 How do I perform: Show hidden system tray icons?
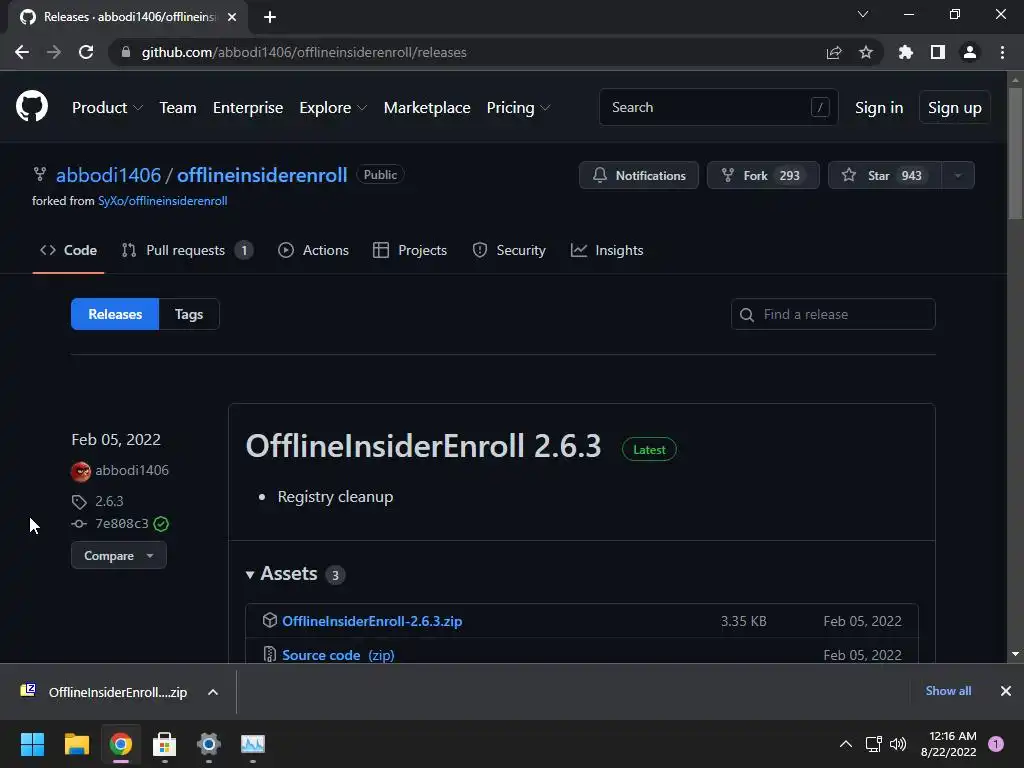click(x=846, y=744)
